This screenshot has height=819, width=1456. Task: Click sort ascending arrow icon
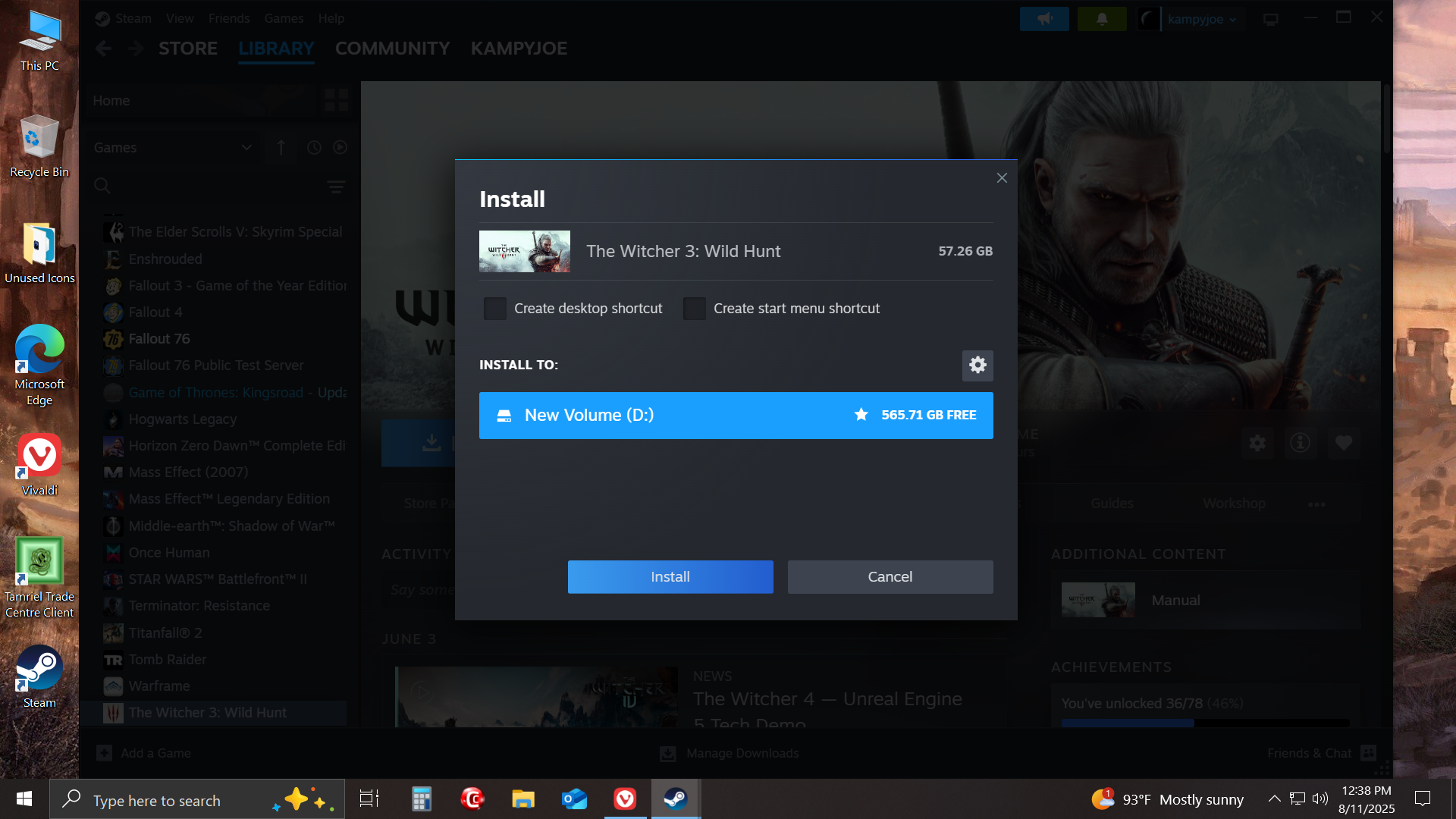281,148
